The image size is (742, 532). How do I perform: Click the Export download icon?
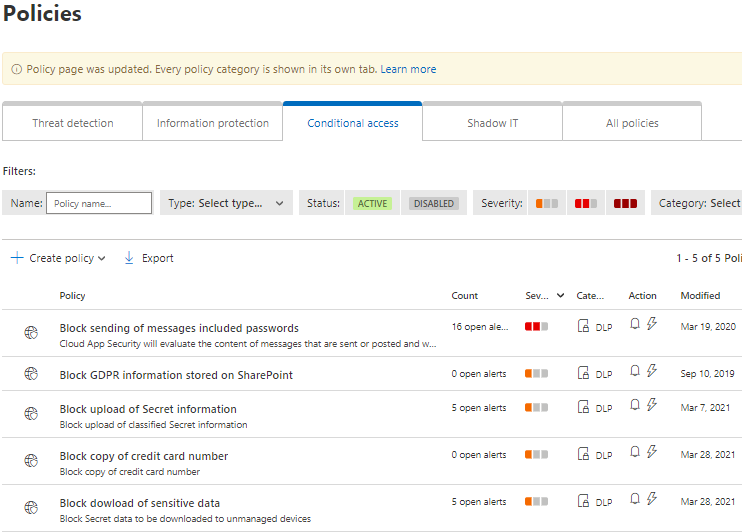coord(129,258)
